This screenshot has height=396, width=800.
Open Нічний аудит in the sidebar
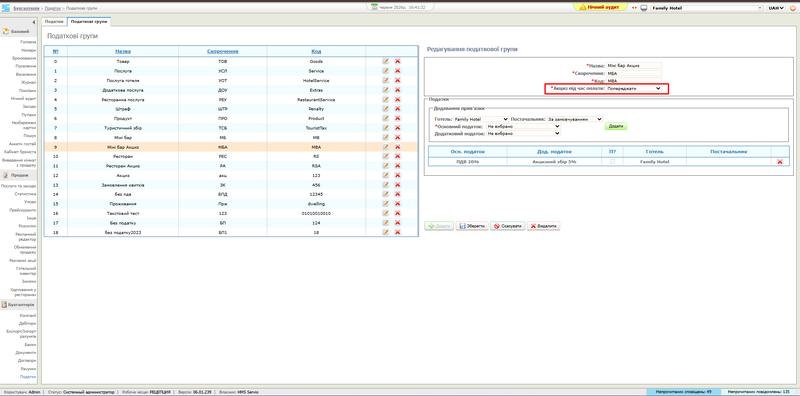pos(23,98)
